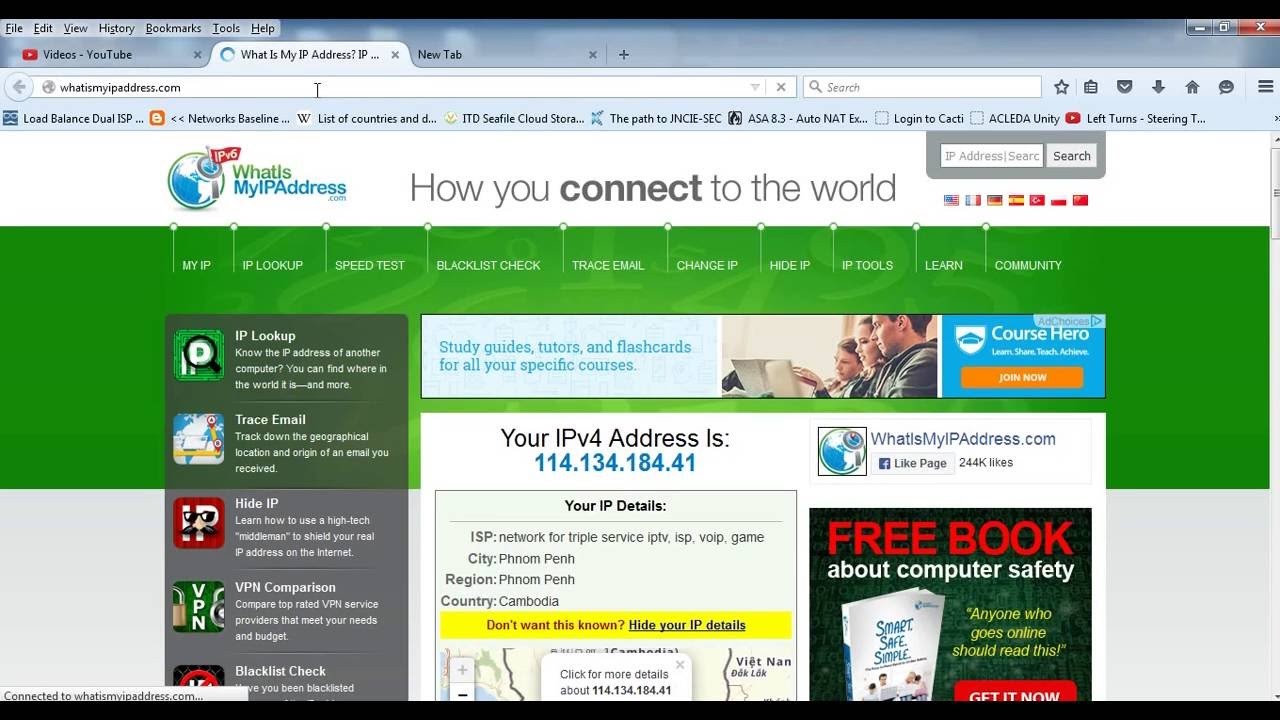1280x720 pixels.
Task: Select the French flag language icon
Action: 973,200
